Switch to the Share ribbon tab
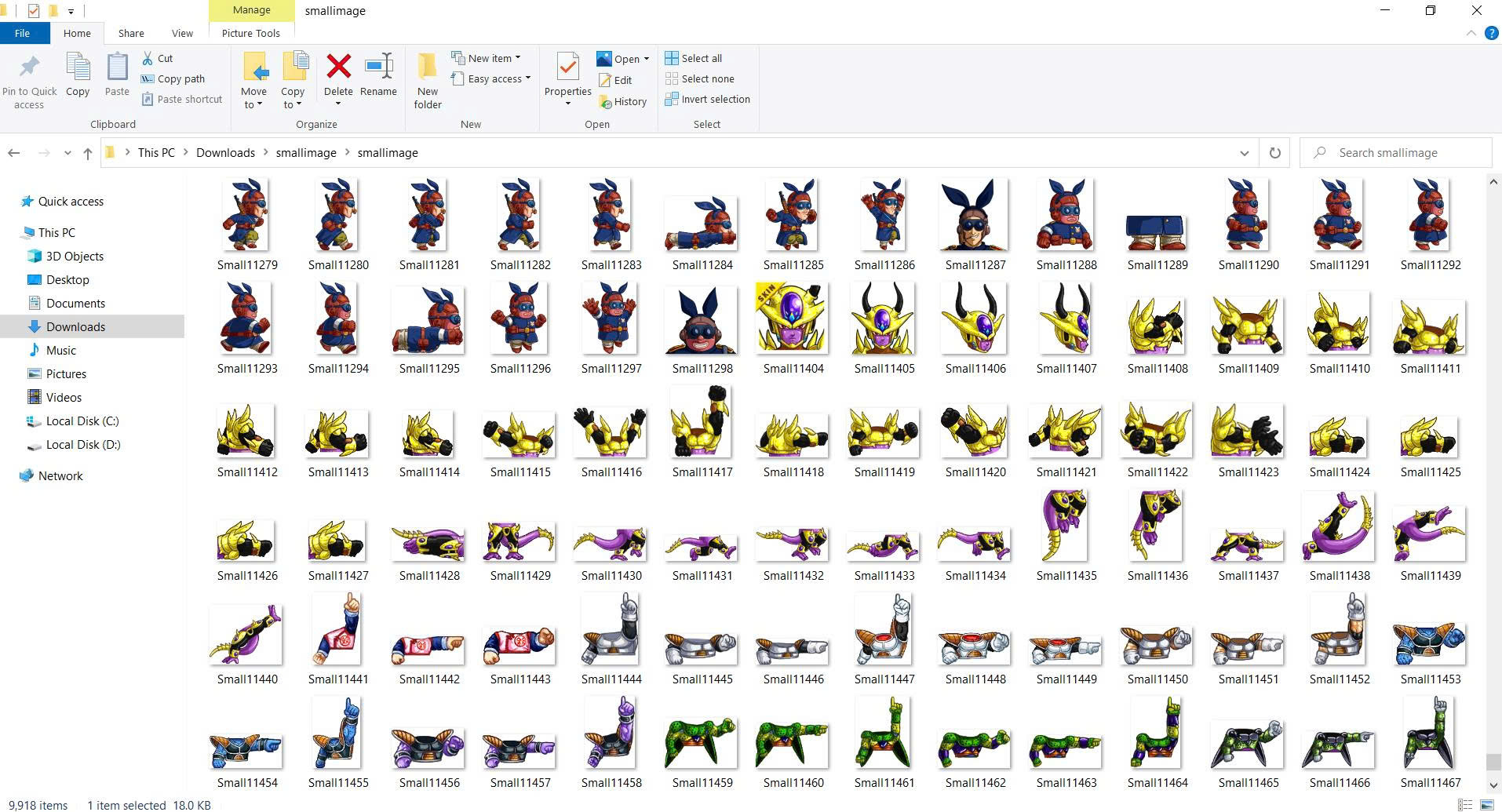The height and width of the screenshot is (812, 1502). (131, 33)
